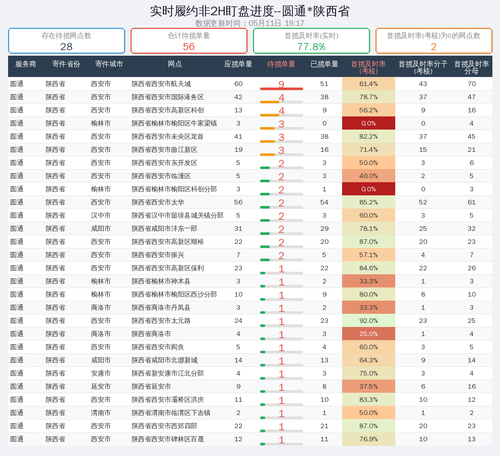
Task: Click the 汉中市 city cell
Action: 101,215
